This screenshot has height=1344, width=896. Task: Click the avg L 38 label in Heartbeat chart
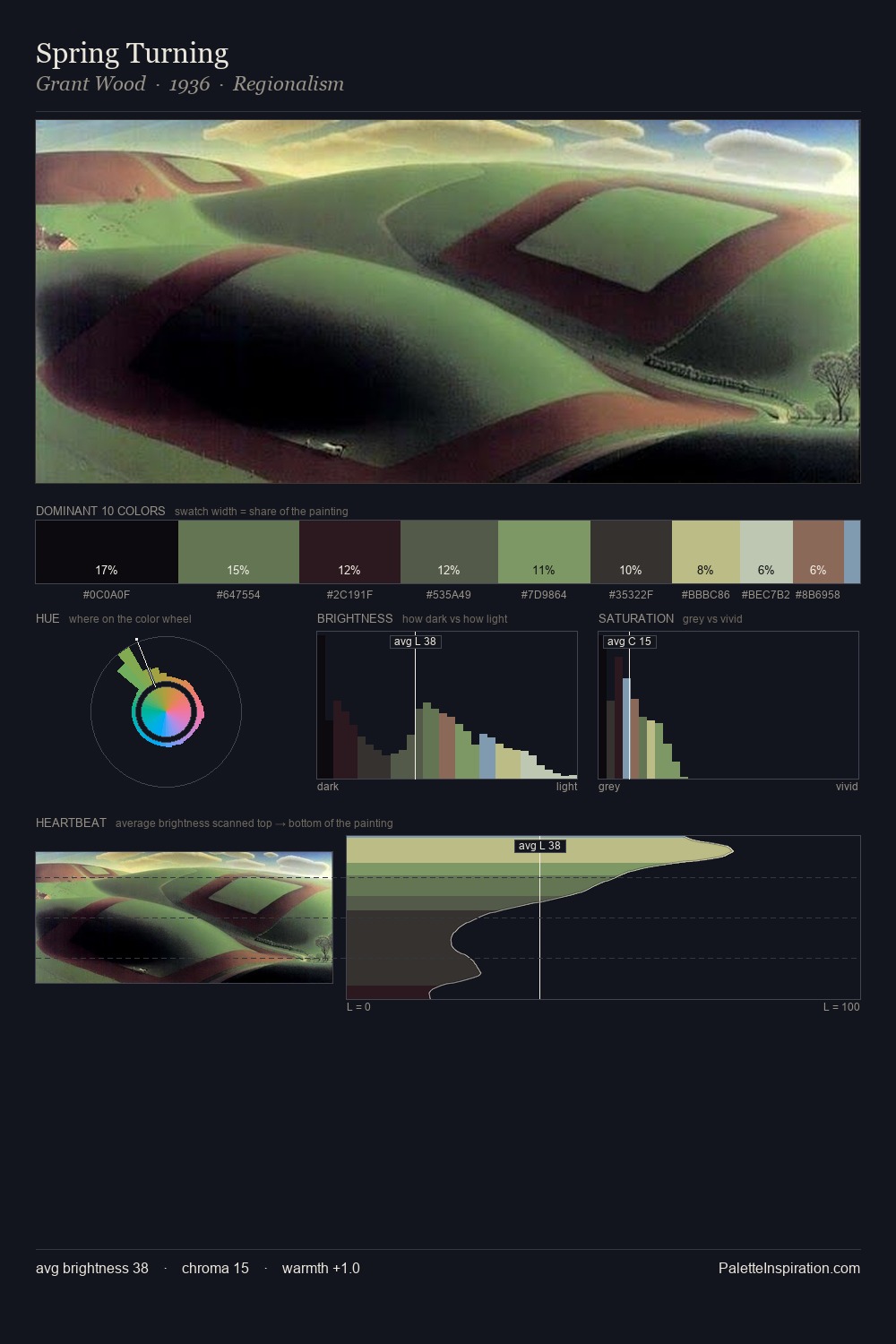pyautogui.click(x=539, y=846)
